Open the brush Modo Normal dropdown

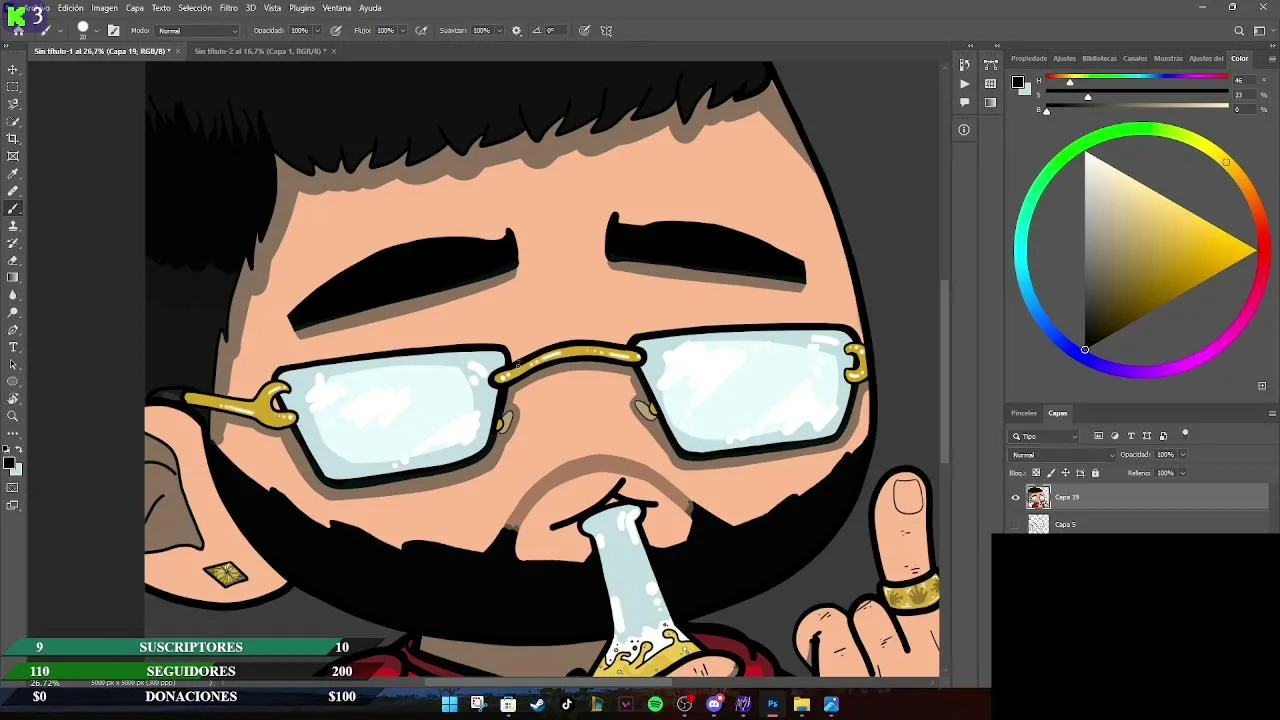198,31
